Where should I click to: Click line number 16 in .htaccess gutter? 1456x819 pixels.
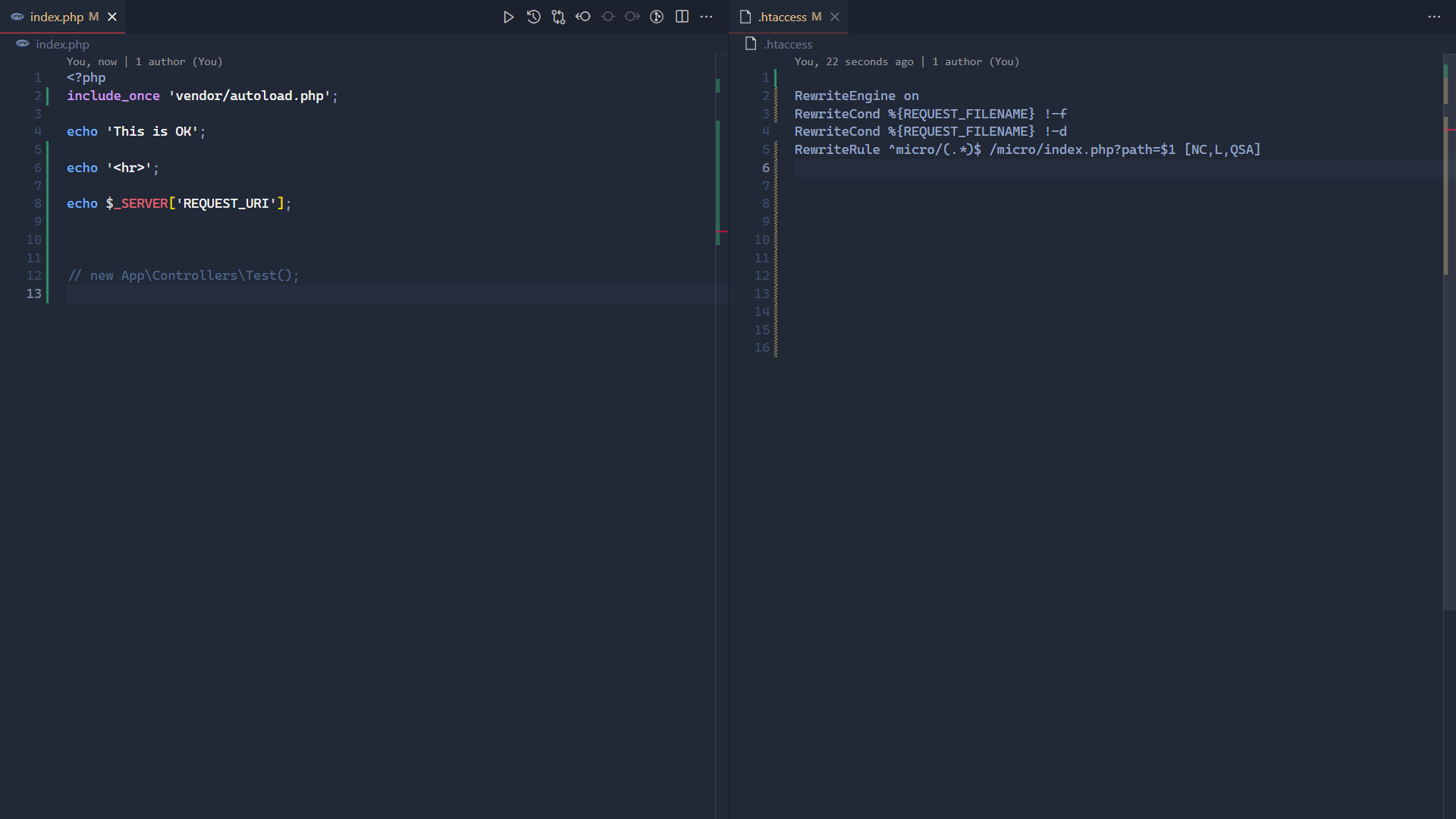pos(762,347)
